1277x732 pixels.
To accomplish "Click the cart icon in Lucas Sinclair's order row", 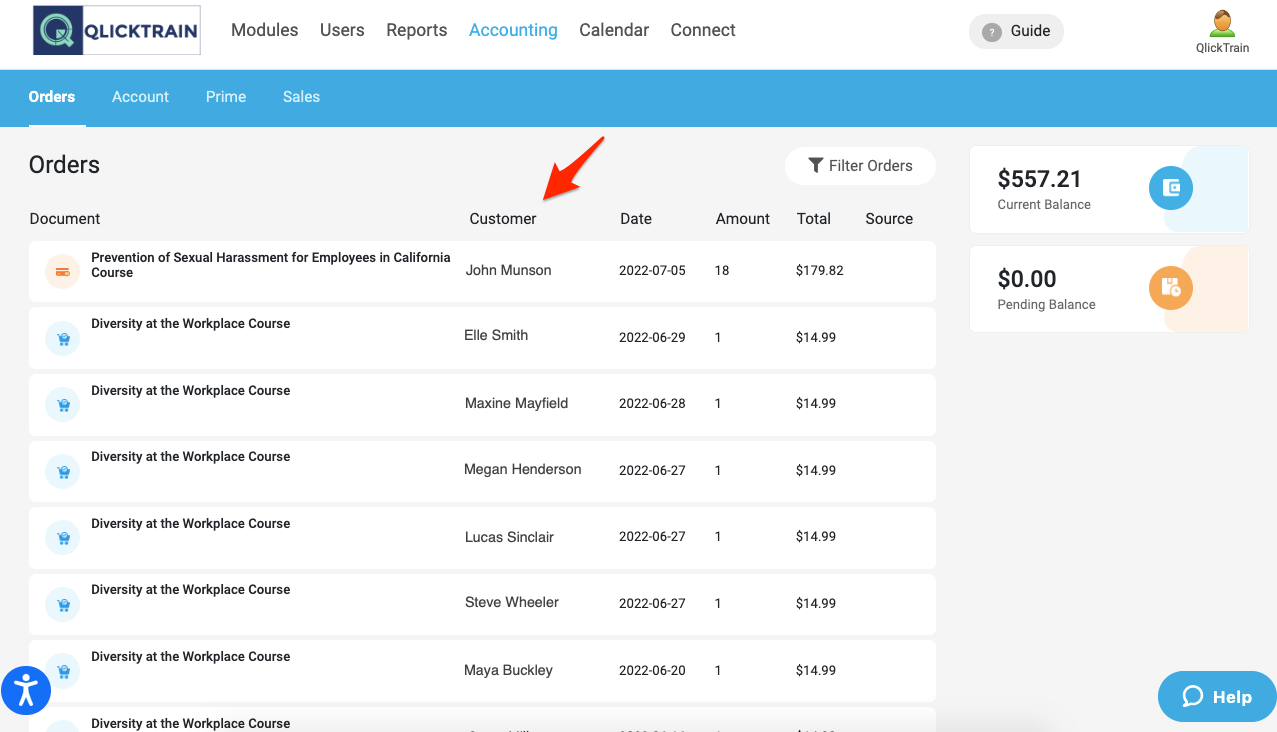I will tap(63, 538).
